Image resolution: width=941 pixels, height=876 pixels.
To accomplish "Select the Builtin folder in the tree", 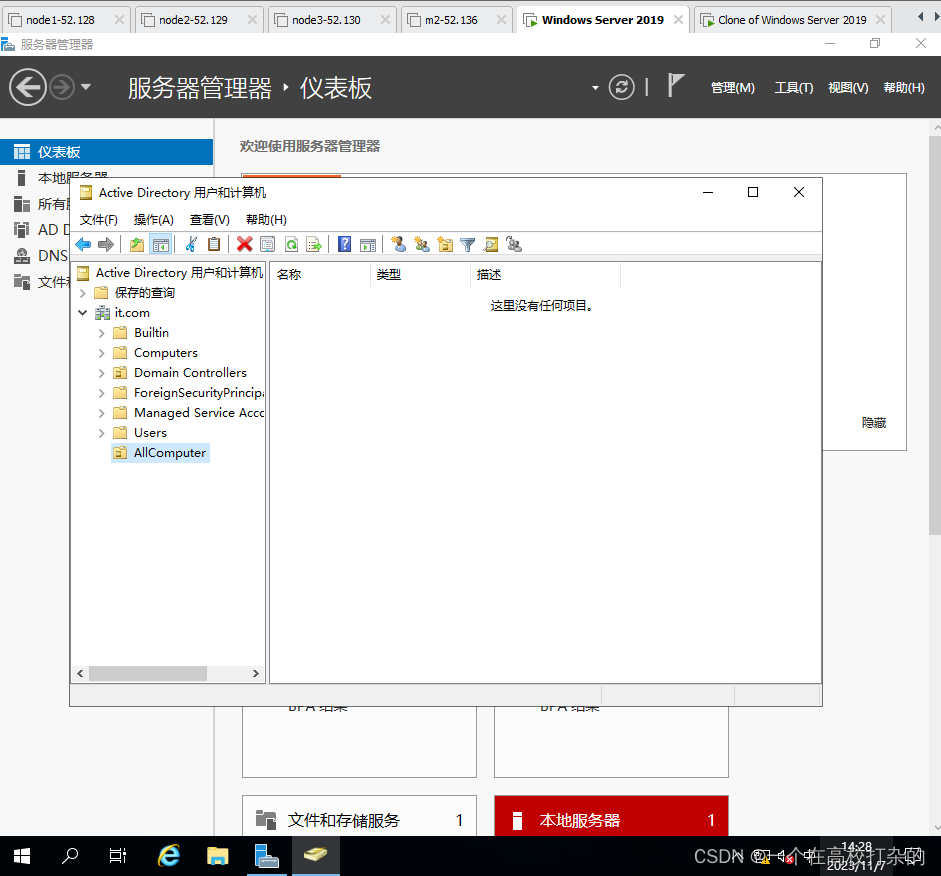I will [141, 333].
